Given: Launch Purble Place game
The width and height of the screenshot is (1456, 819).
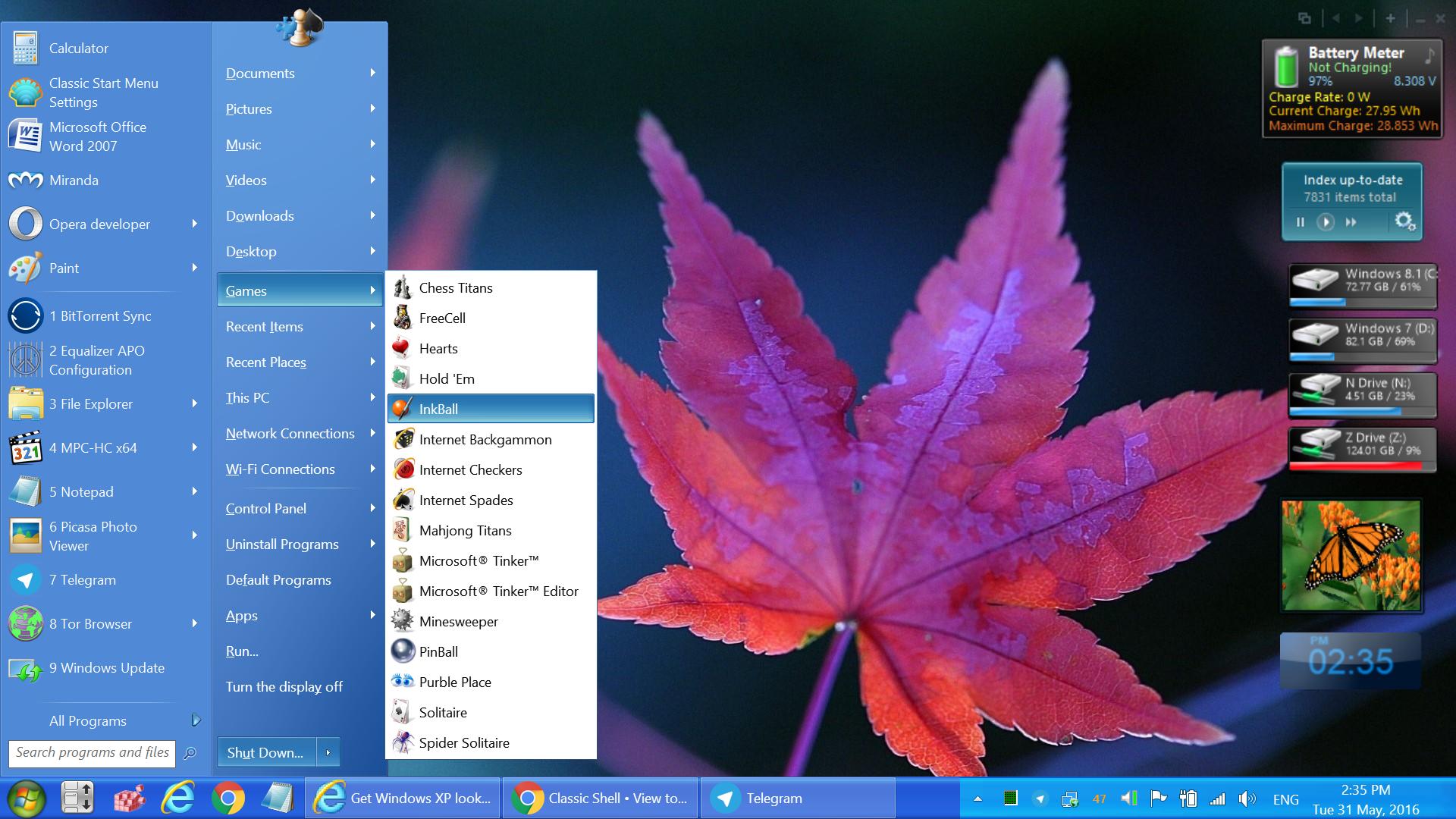Looking at the screenshot, I should pyautogui.click(x=454, y=682).
